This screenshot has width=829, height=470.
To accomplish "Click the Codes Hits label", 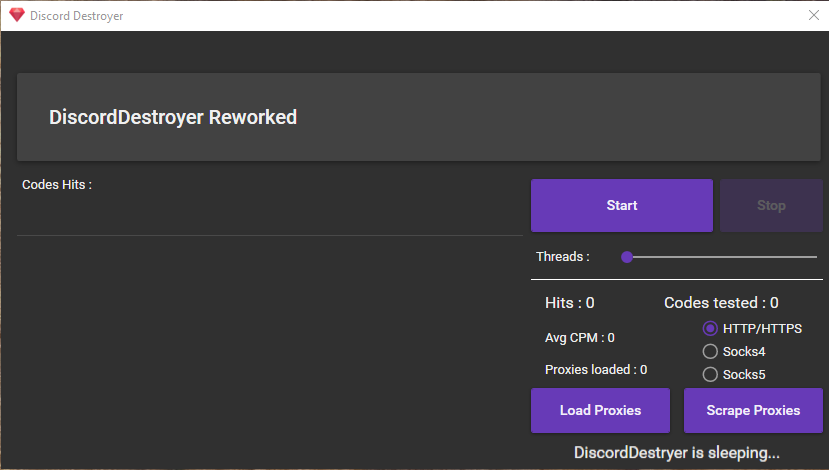I will pos(57,185).
